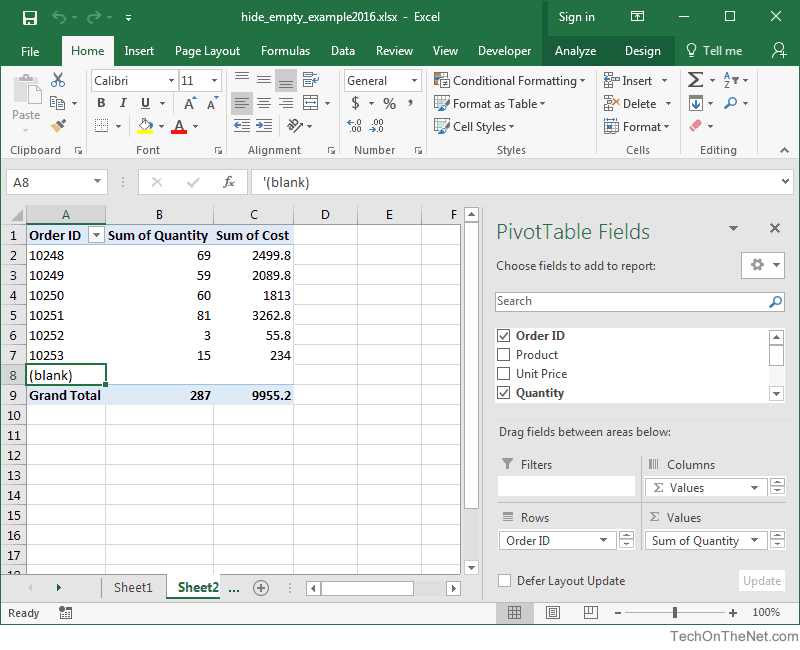Click the Cut scissors icon
800x650 pixels.
pos(58,80)
